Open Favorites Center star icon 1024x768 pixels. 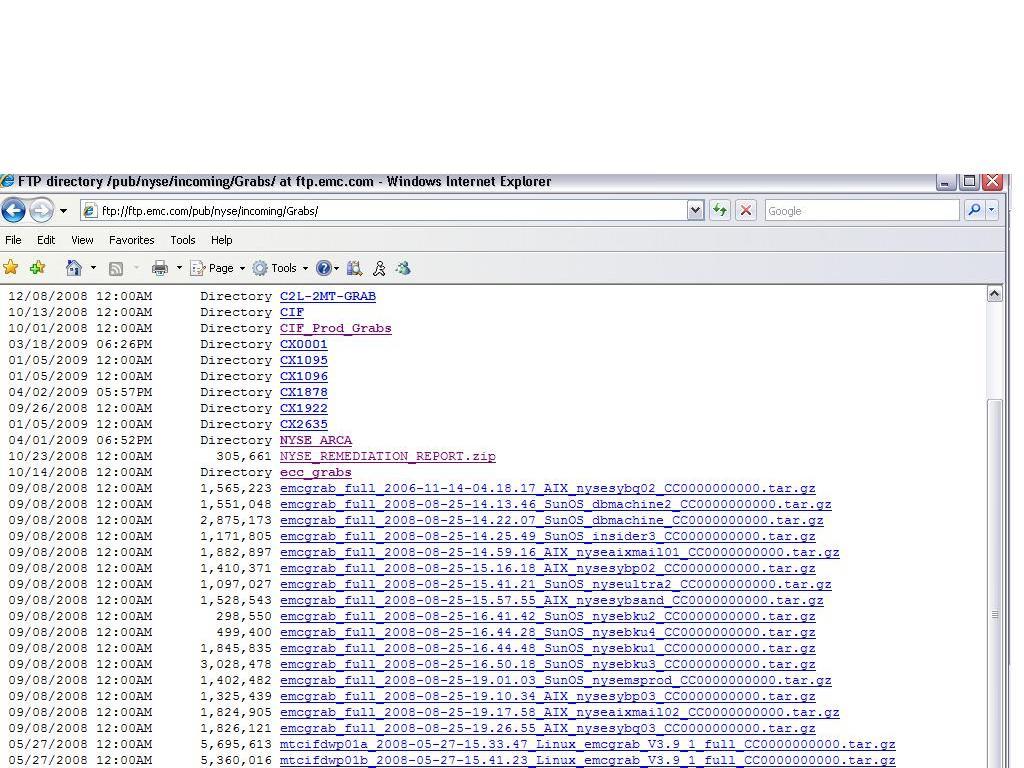[10, 267]
